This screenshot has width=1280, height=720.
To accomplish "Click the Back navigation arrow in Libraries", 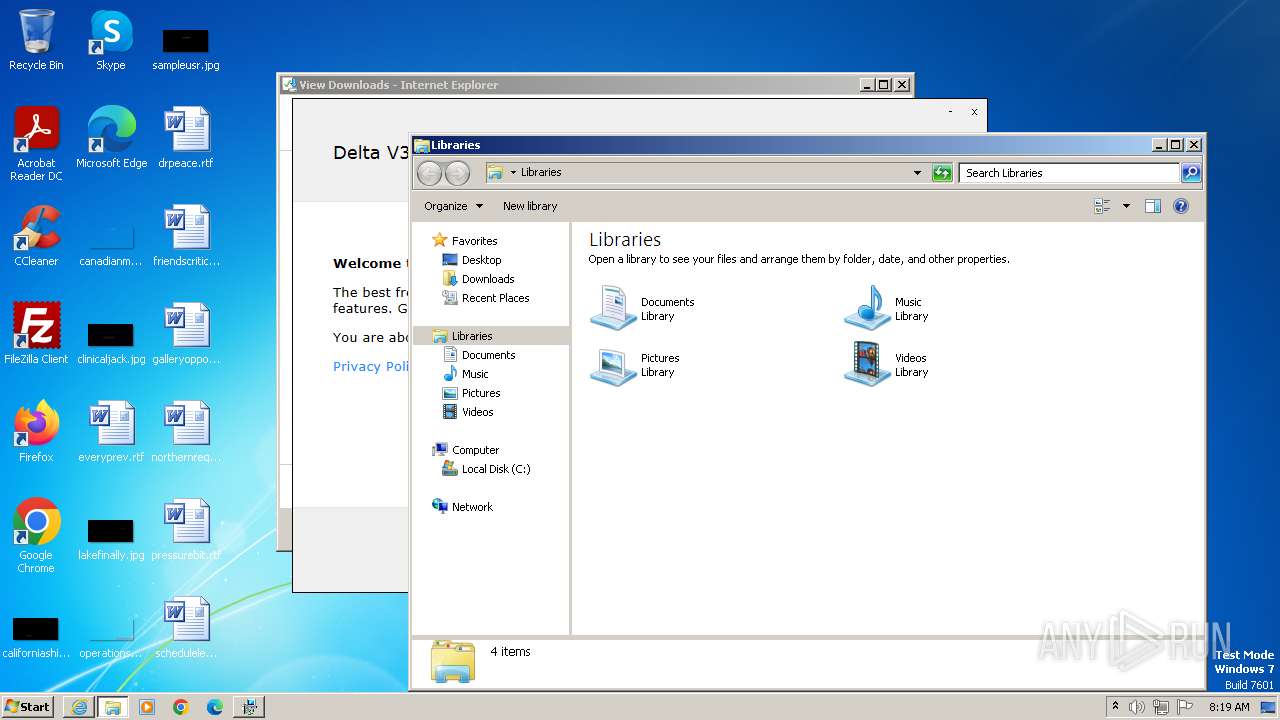I will [x=429, y=173].
